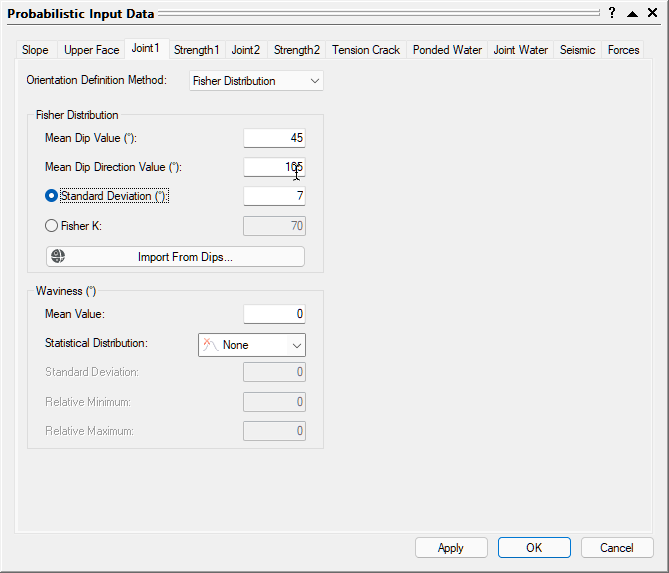Open the Strength1 tab
The width and height of the screenshot is (669, 573).
pyautogui.click(x=196, y=50)
